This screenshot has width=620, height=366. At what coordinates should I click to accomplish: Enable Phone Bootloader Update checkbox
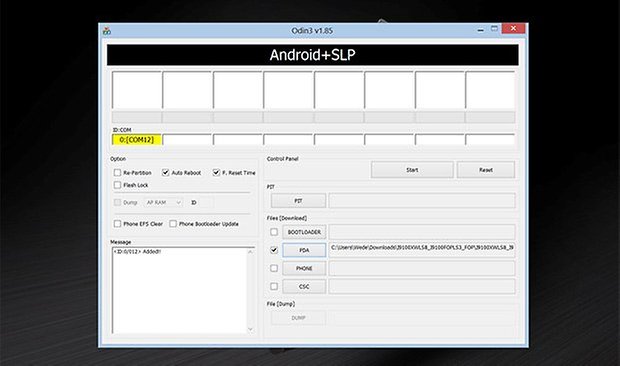pyautogui.click(x=173, y=224)
